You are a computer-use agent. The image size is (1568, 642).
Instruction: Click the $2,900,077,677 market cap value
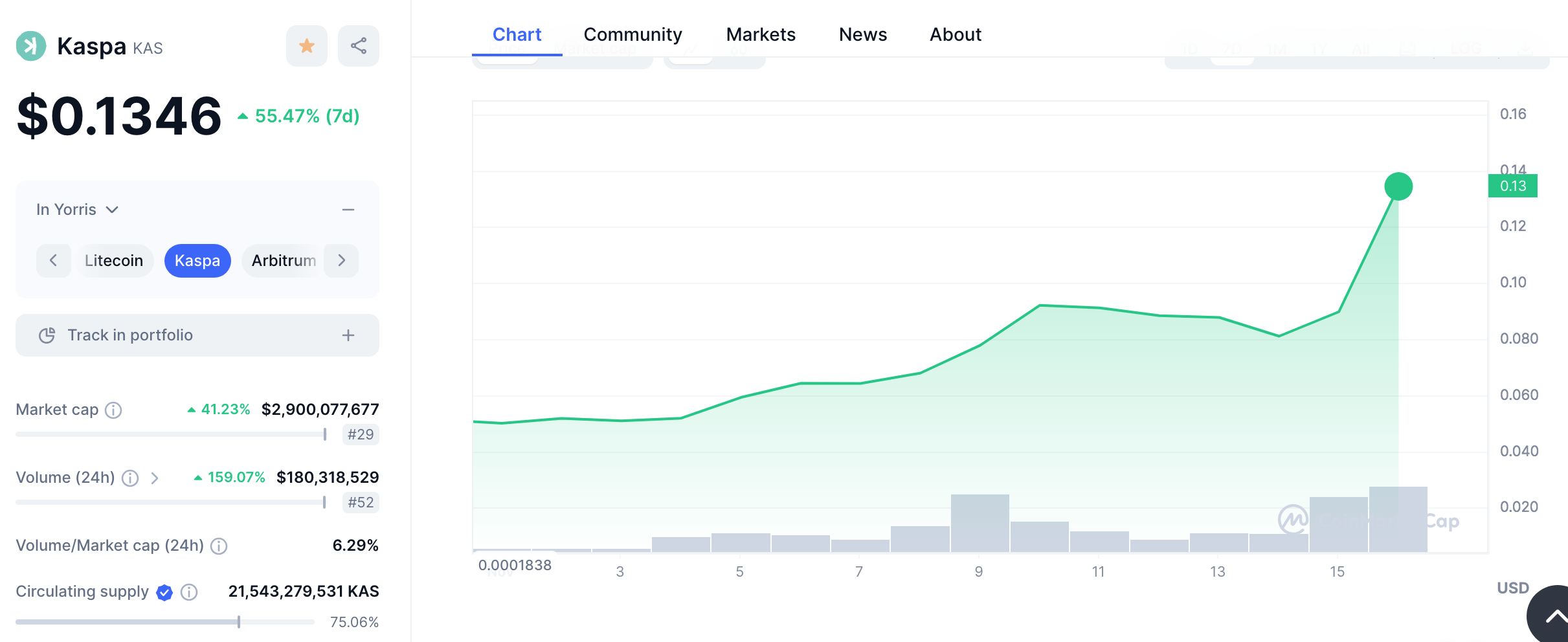point(320,410)
